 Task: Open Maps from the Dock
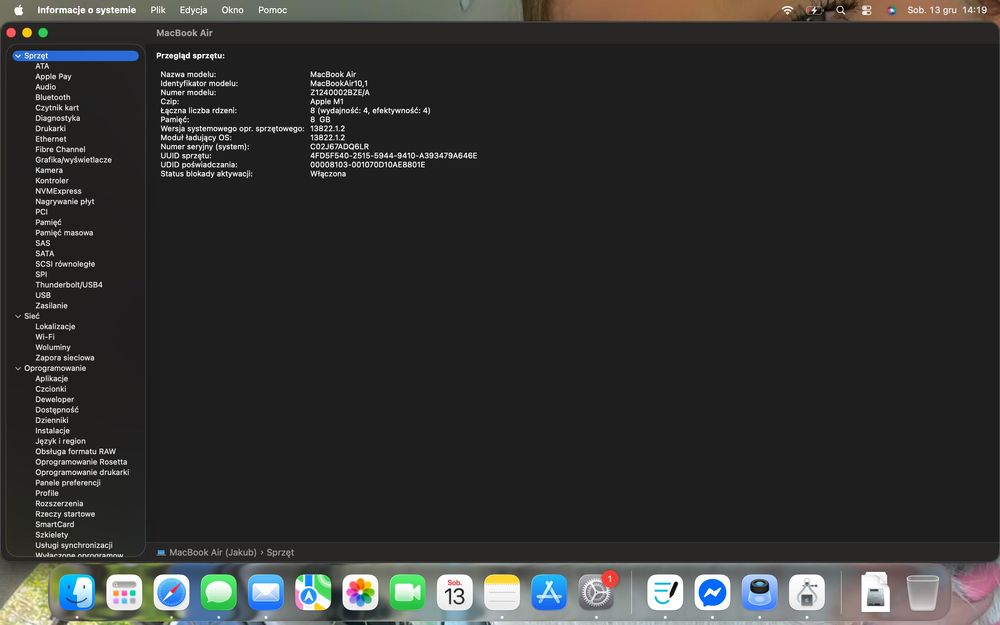pos(313,592)
